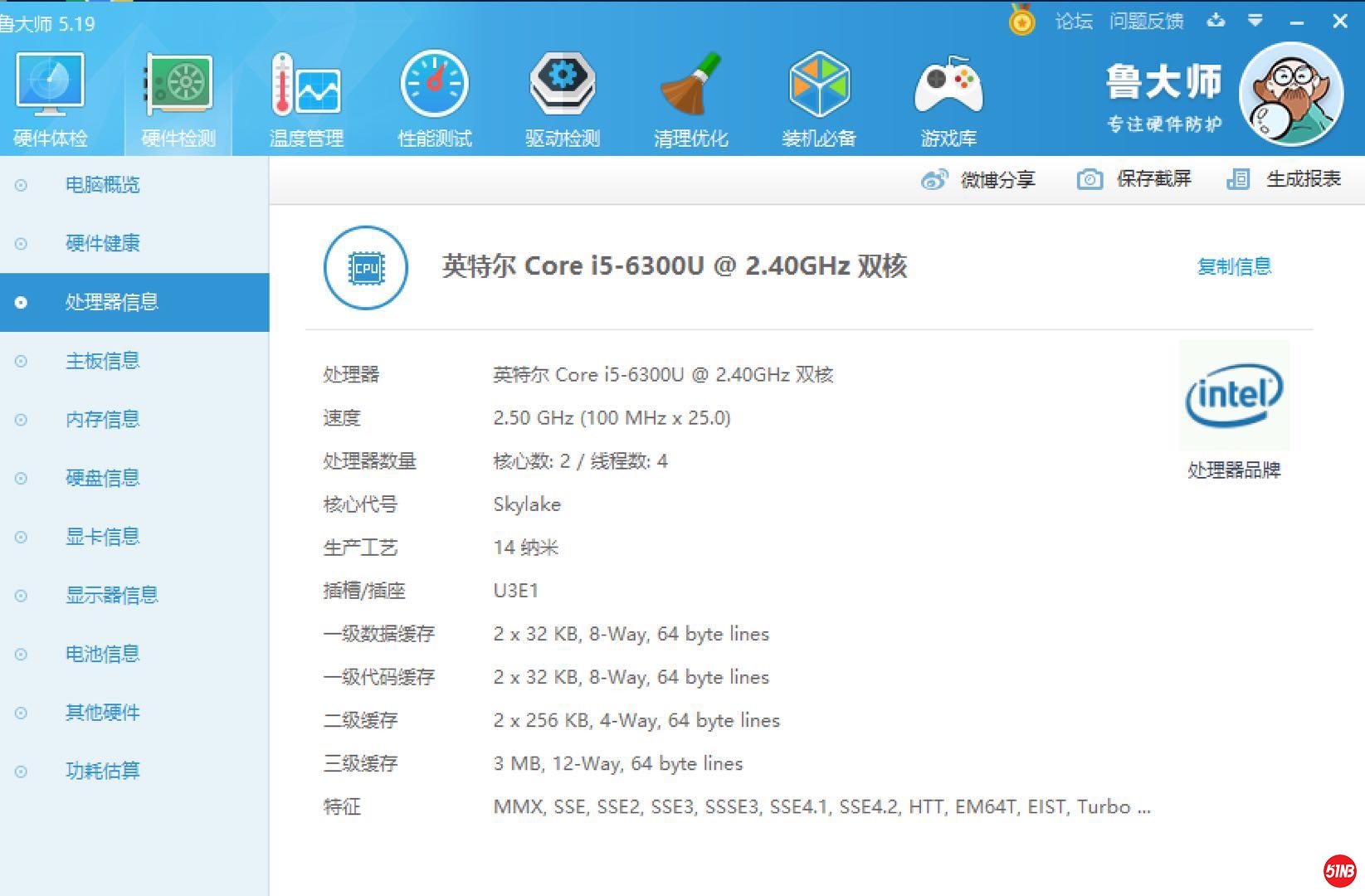
Task: Click the gold medal icon in title bar
Action: pyautogui.click(x=1021, y=21)
